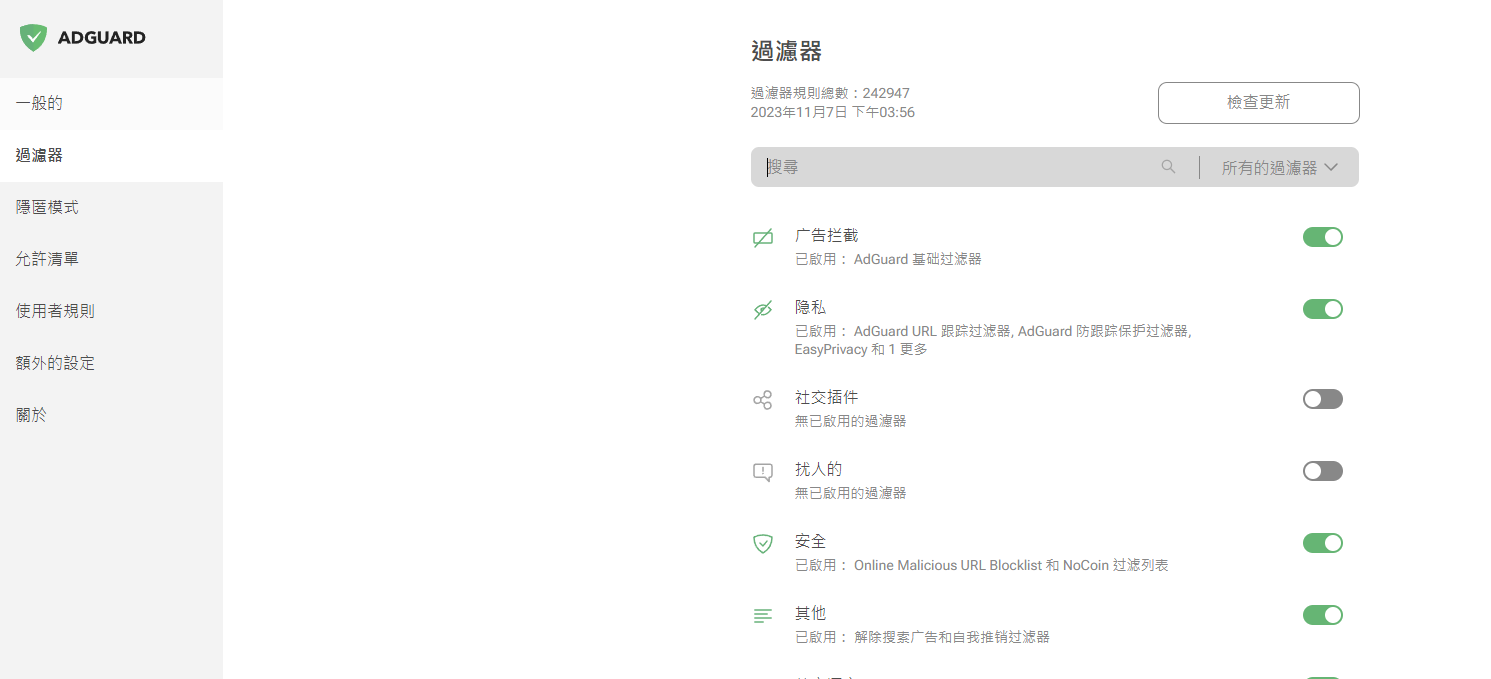Screen dimensions: 1491x679
Task: Click the chevron beside 所有的過濾器
Action: (1331, 167)
